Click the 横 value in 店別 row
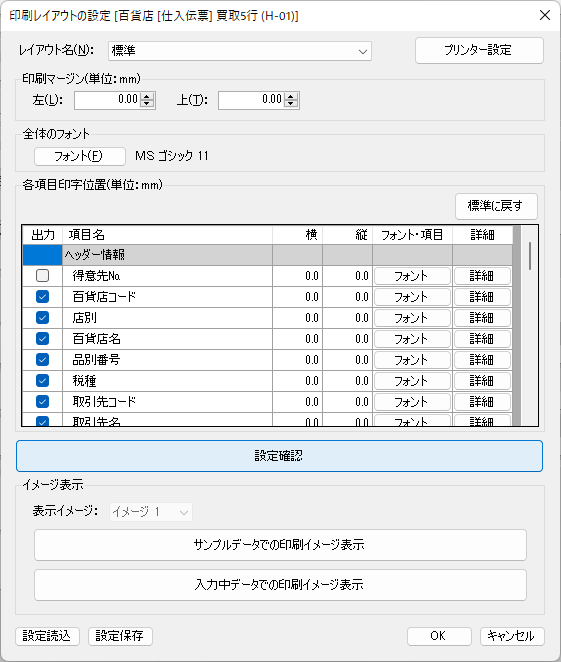 (x=298, y=318)
